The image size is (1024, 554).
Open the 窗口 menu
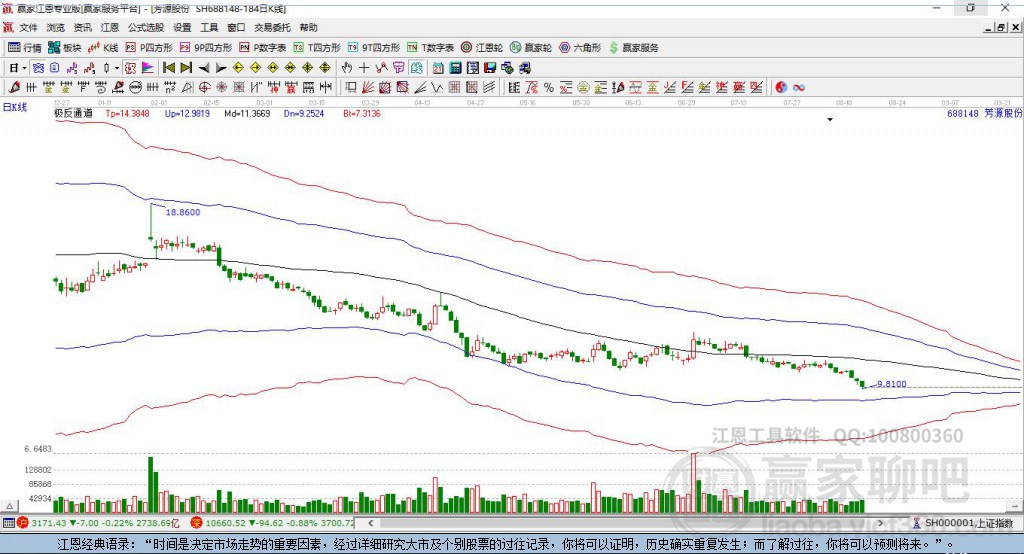click(236, 27)
